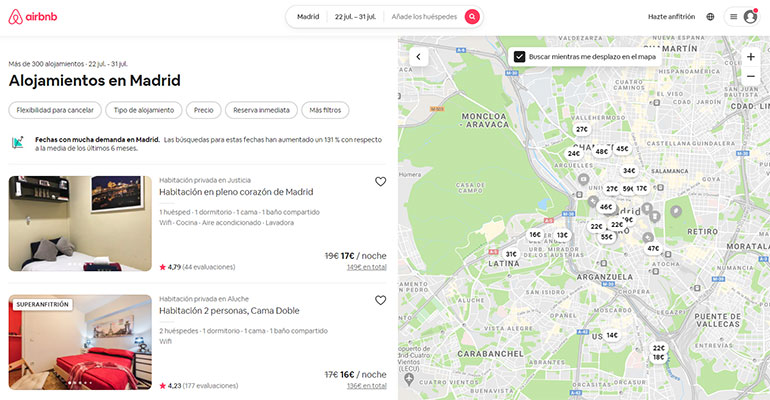Open dates '22 jul. – 31 jul.' selector

(355, 17)
